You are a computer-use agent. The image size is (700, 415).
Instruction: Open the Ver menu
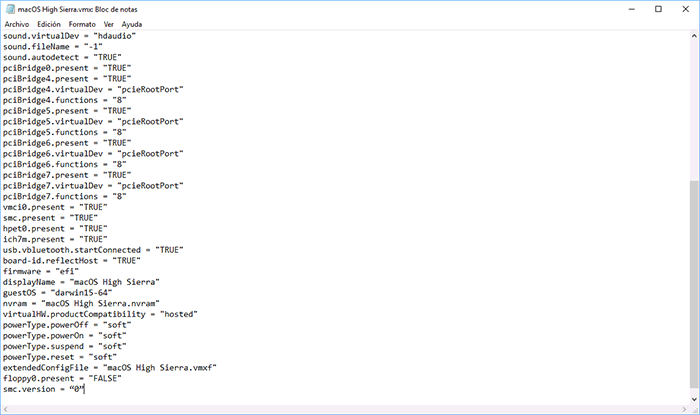(108, 24)
